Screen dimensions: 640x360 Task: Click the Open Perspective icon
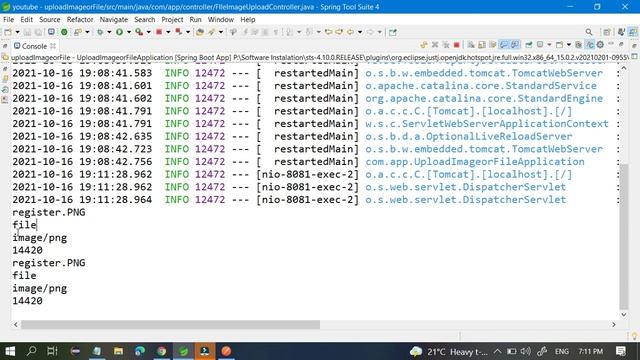(607, 32)
